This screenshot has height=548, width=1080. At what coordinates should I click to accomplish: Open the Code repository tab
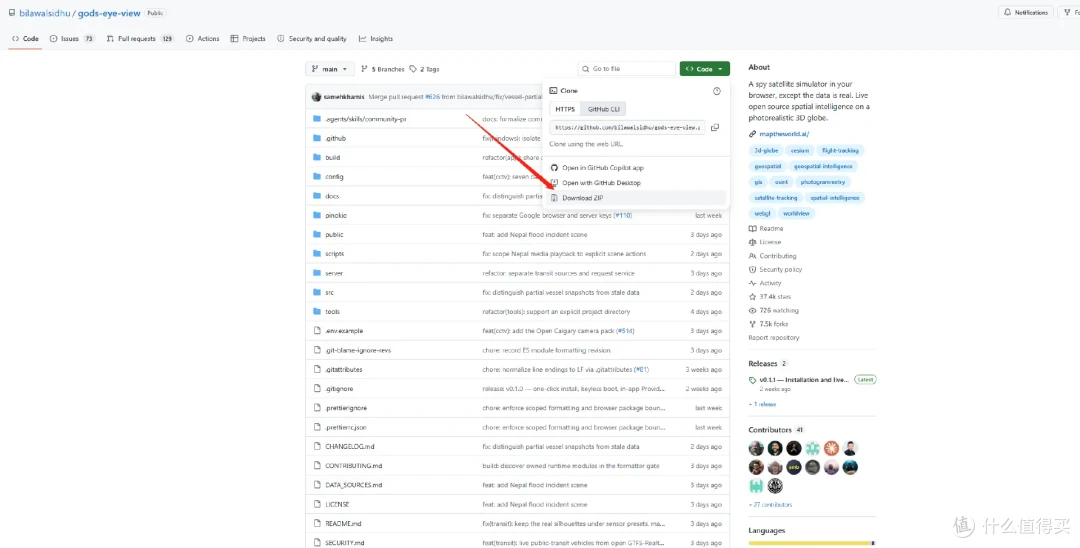[25, 39]
